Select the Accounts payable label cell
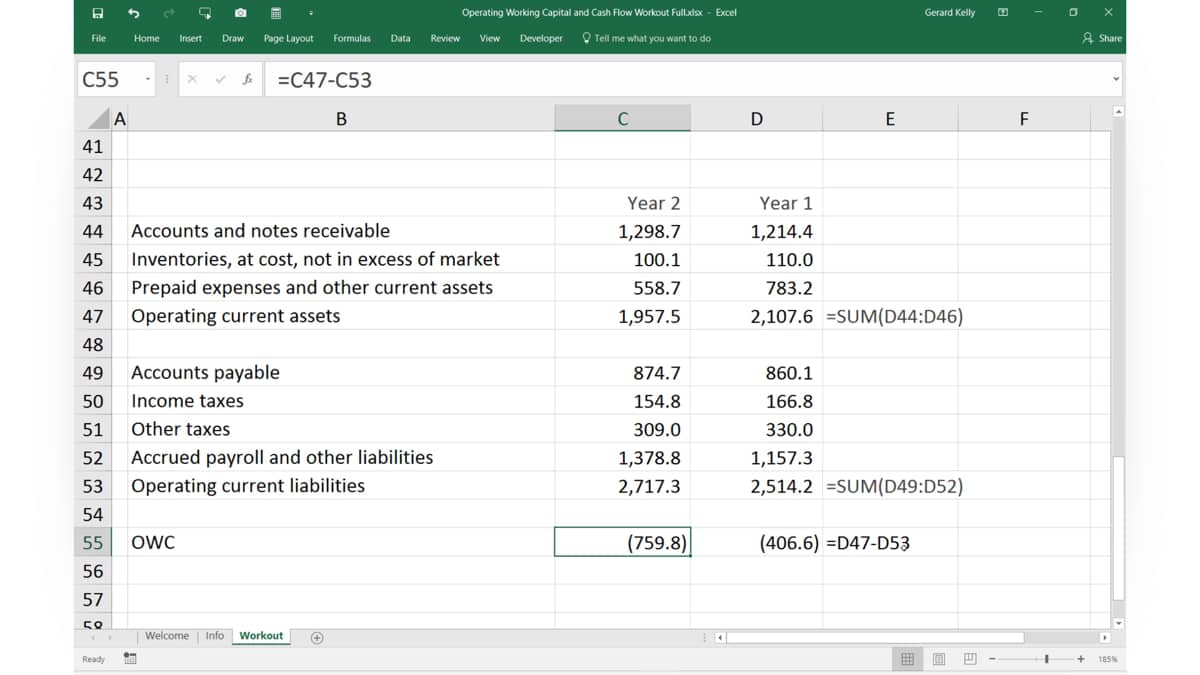The image size is (1200, 675). 341,373
